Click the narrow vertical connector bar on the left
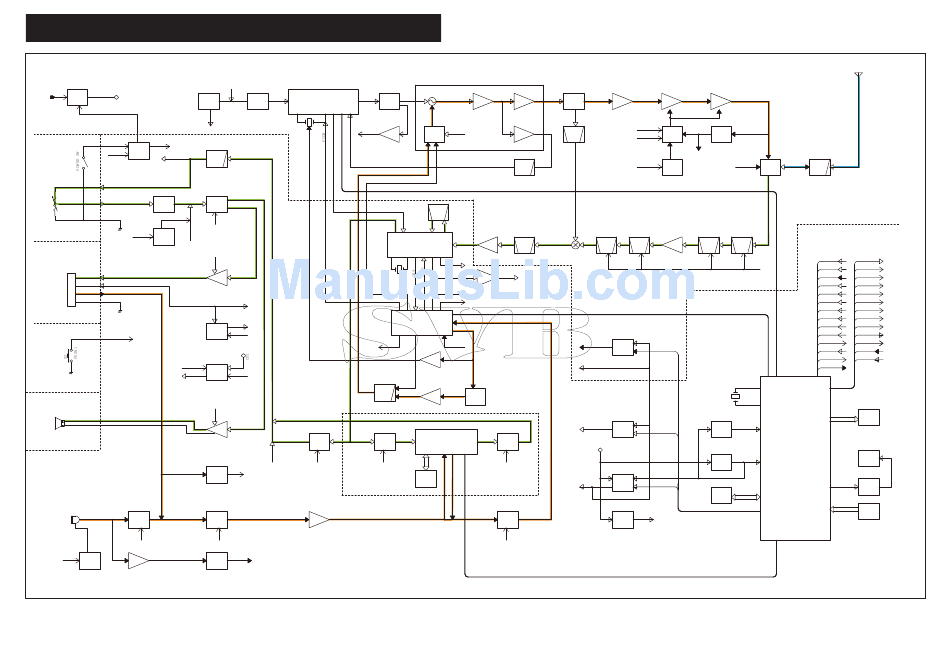Viewport: 950px width, 667px height. pos(71,290)
